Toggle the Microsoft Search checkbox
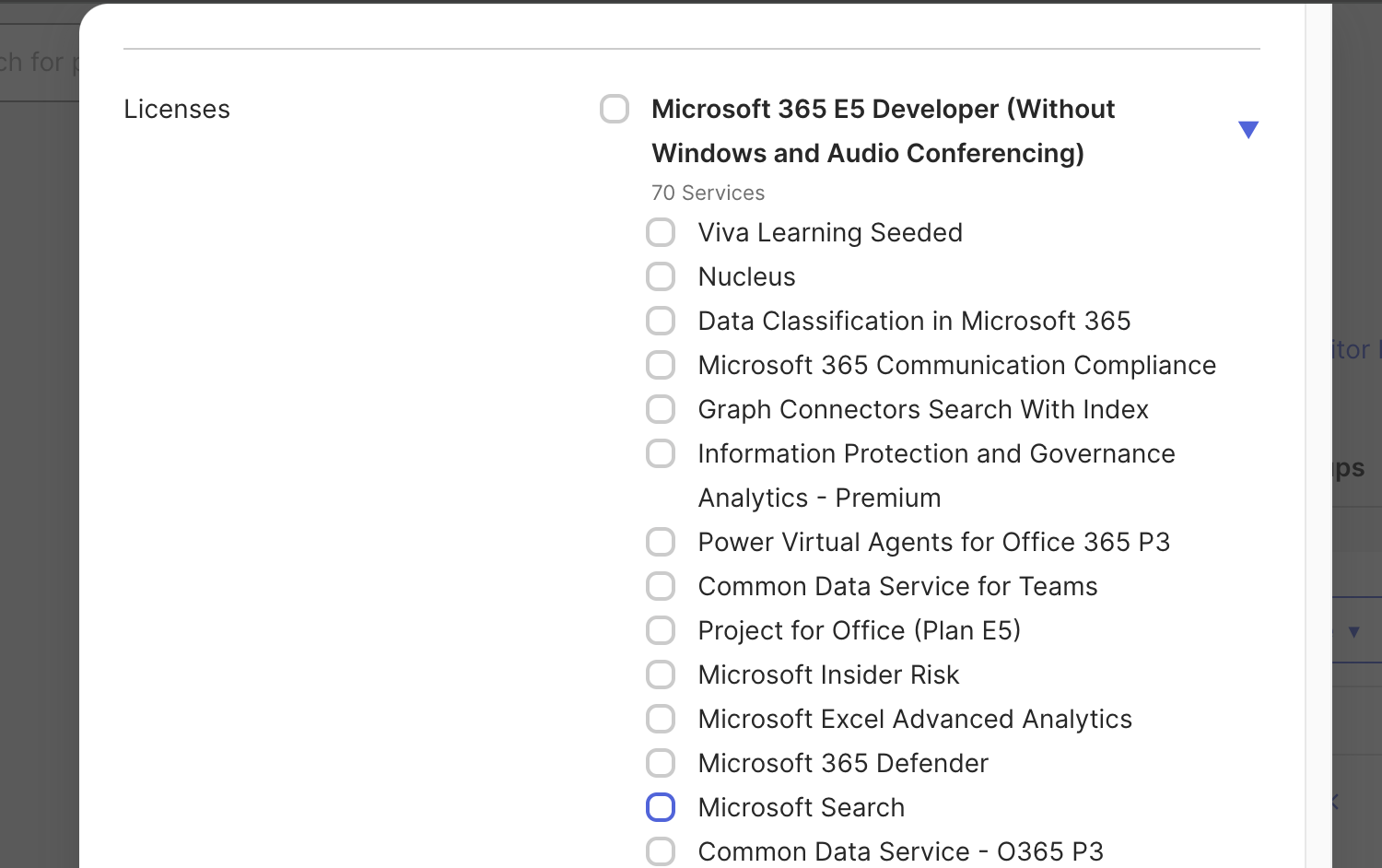The image size is (1382, 868). [661, 807]
